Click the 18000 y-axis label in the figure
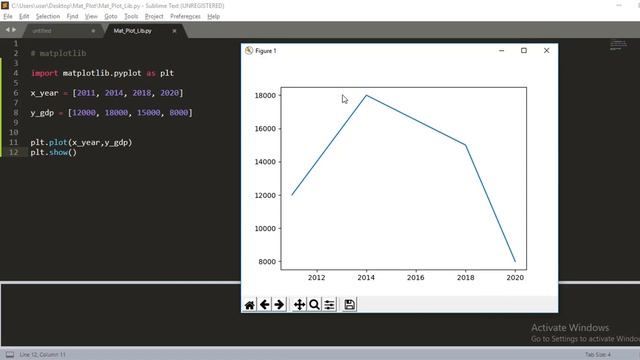640x360 pixels. (265, 96)
